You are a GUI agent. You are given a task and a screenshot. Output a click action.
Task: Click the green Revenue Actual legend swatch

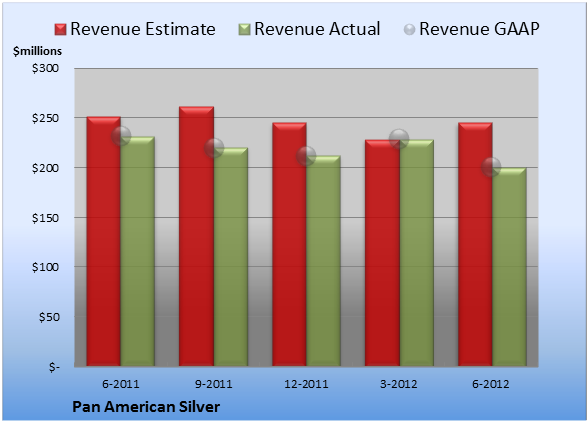[244, 30]
